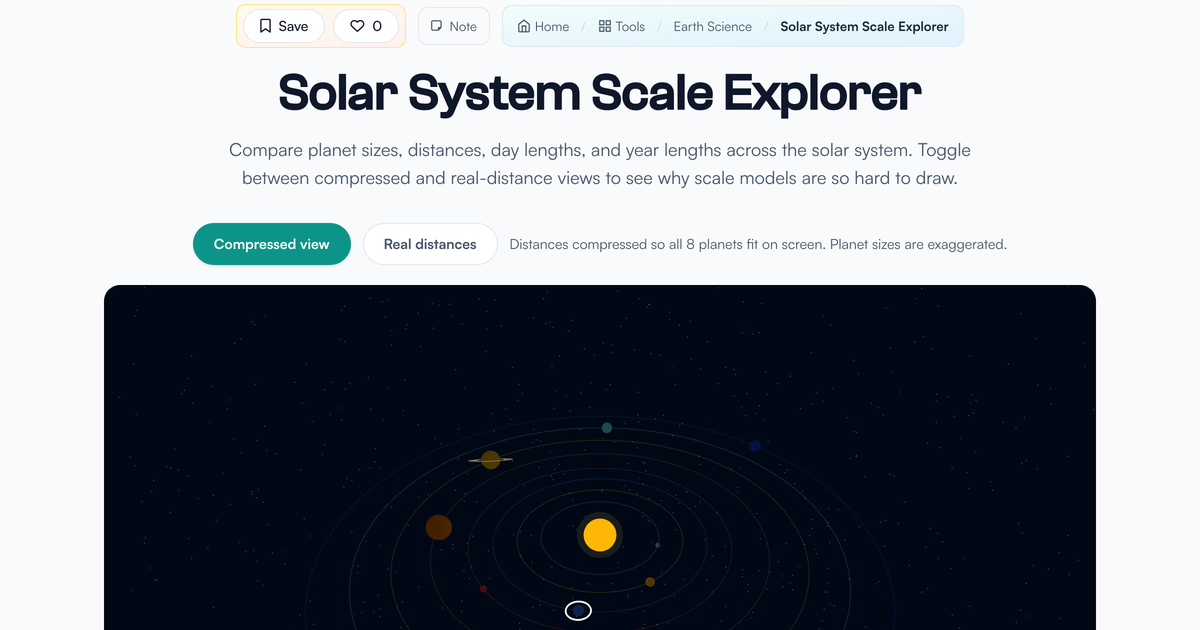Select the small red Mars planet
The width and height of the screenshot is (1200, 630).
(483, 589)
